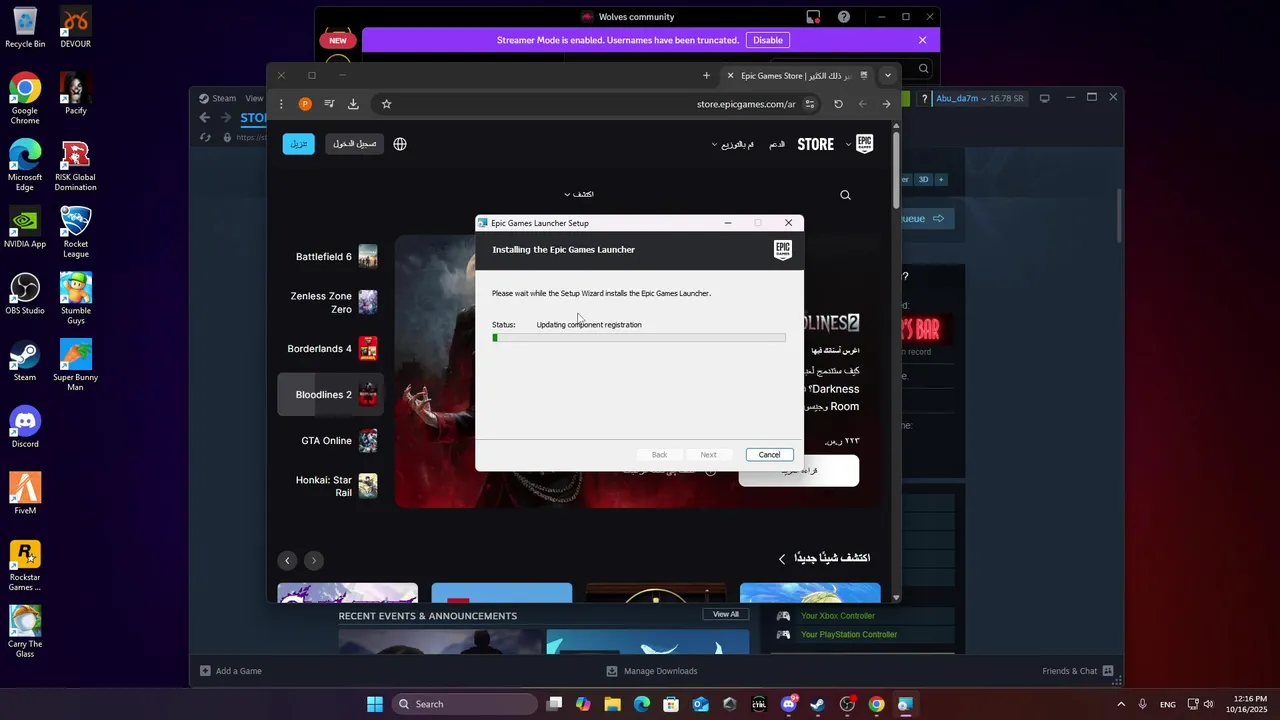The width and height of the screenshot is (1280, 720).
Task: Click the blue download button on Epic Store
Action: pyautogui.click(x=298, y=144)
